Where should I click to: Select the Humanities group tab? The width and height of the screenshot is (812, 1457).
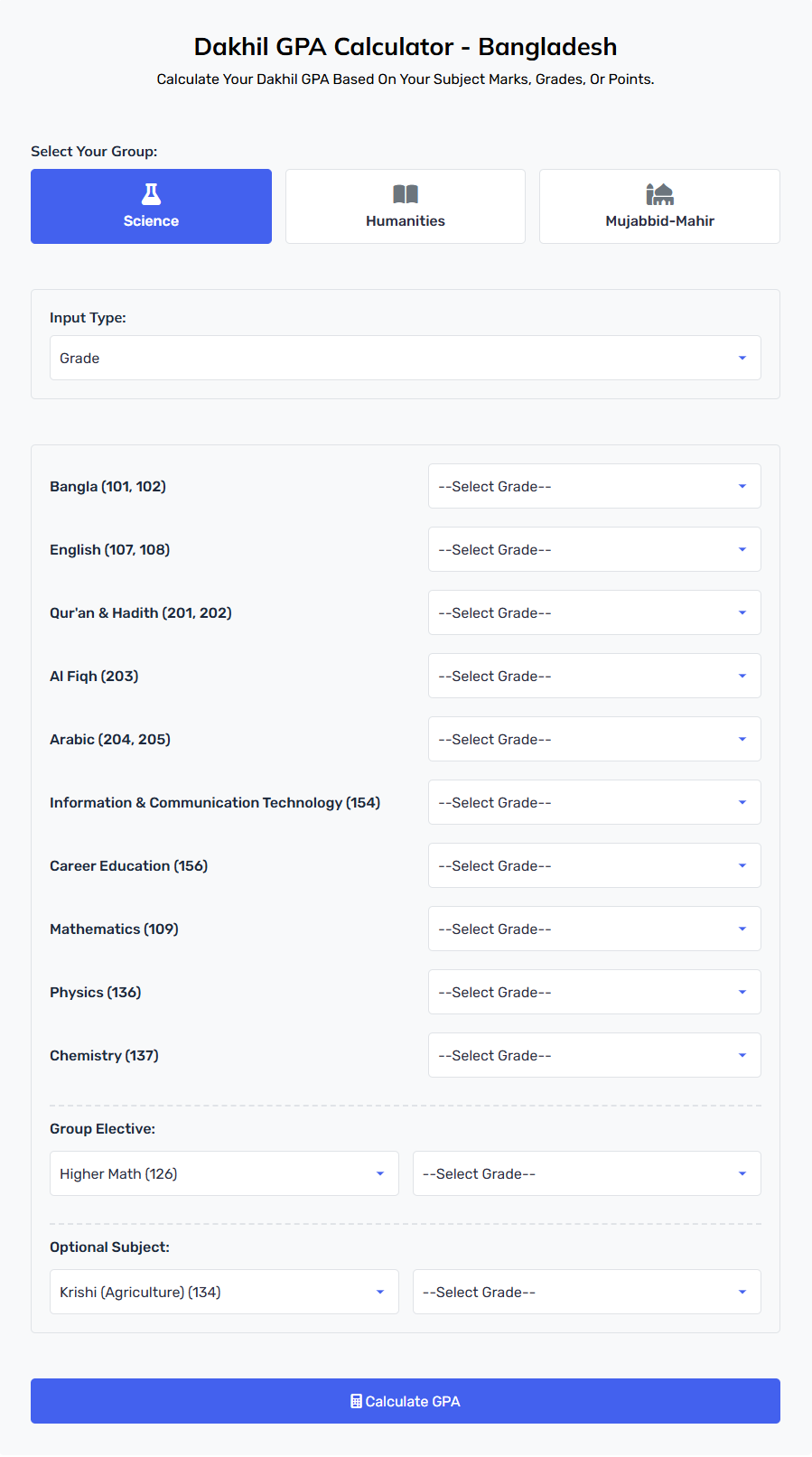click(406, 206)
